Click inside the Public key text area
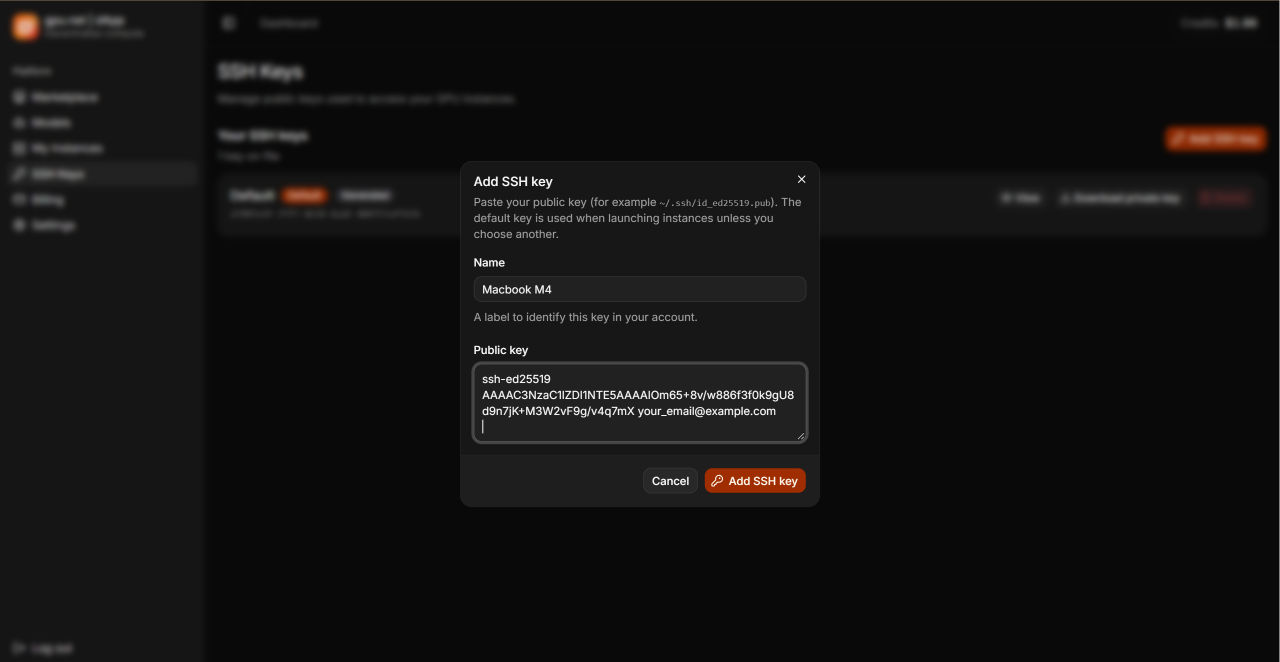The height and width of the screenshot is (662, 1280). coord(640,402)
